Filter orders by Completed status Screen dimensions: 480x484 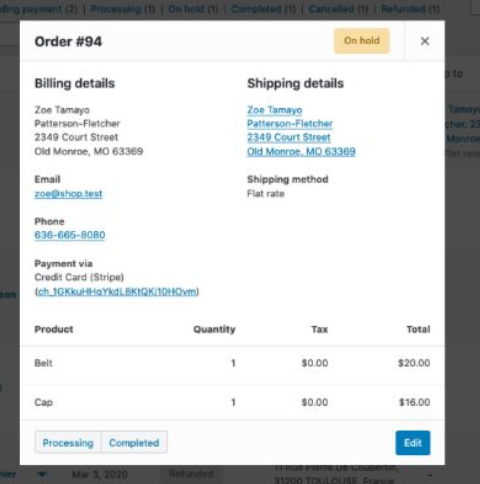pyautogui.click(x=263, y=9)
